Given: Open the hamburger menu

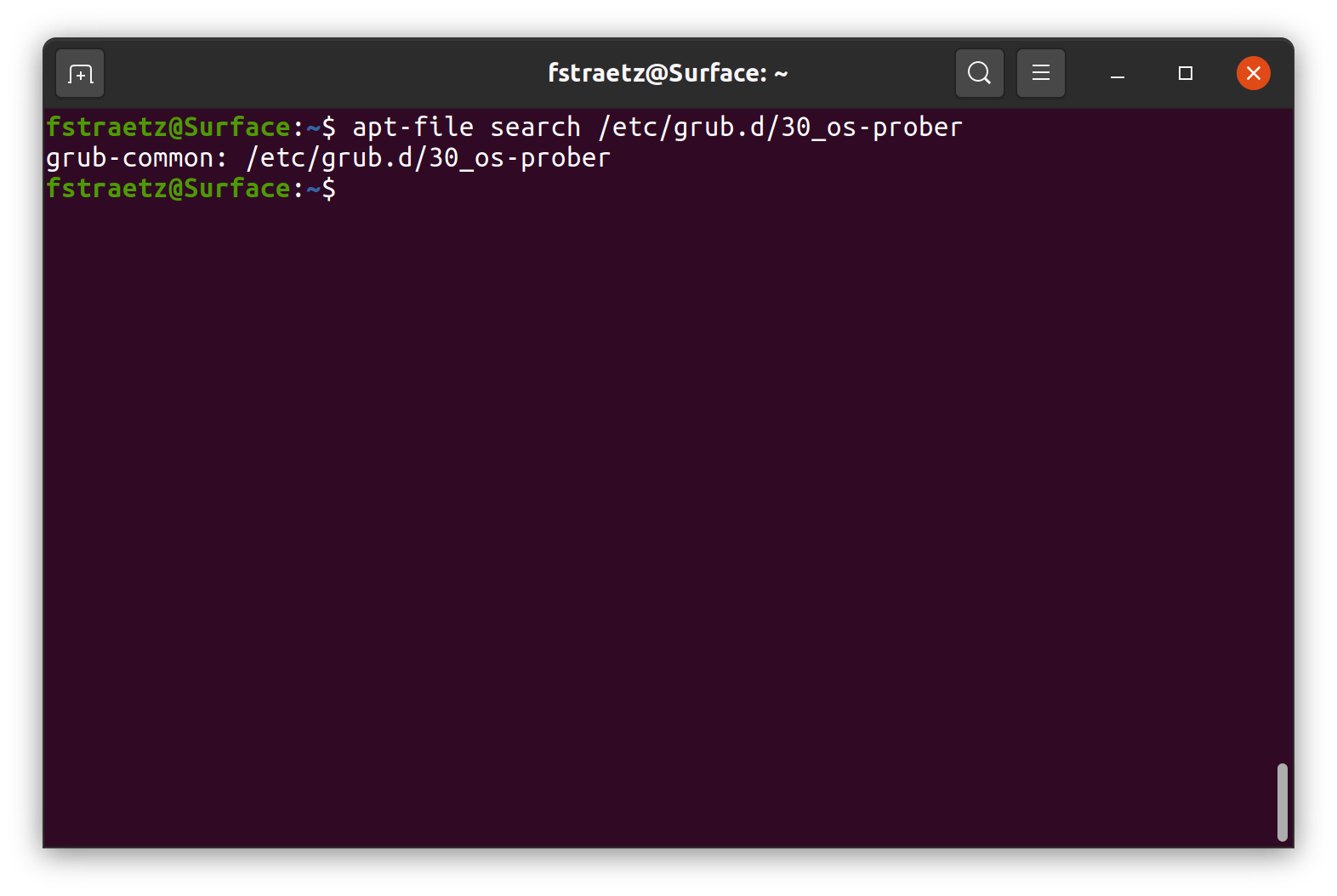Looking at the screenshot, I should coord(1040,73).
